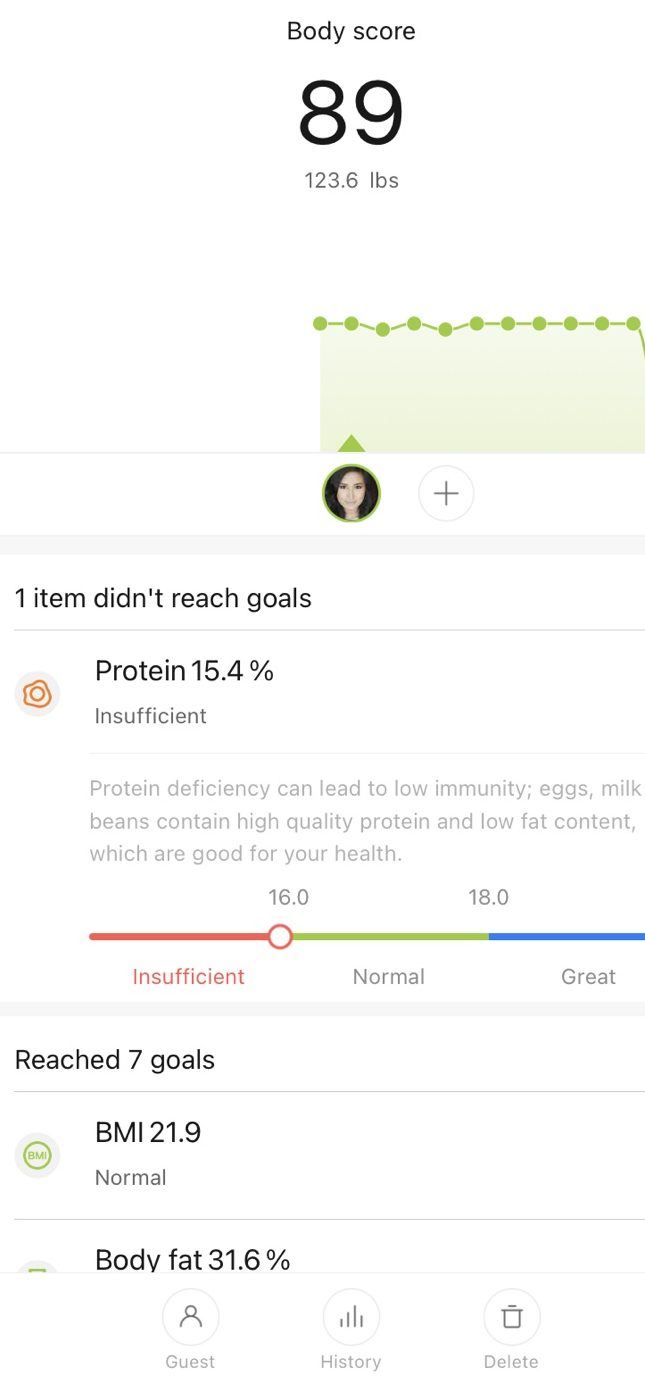Screen dimensions: 645x1397
Task: Expand the BMI 21.9 row
Action: (148, 1133)
